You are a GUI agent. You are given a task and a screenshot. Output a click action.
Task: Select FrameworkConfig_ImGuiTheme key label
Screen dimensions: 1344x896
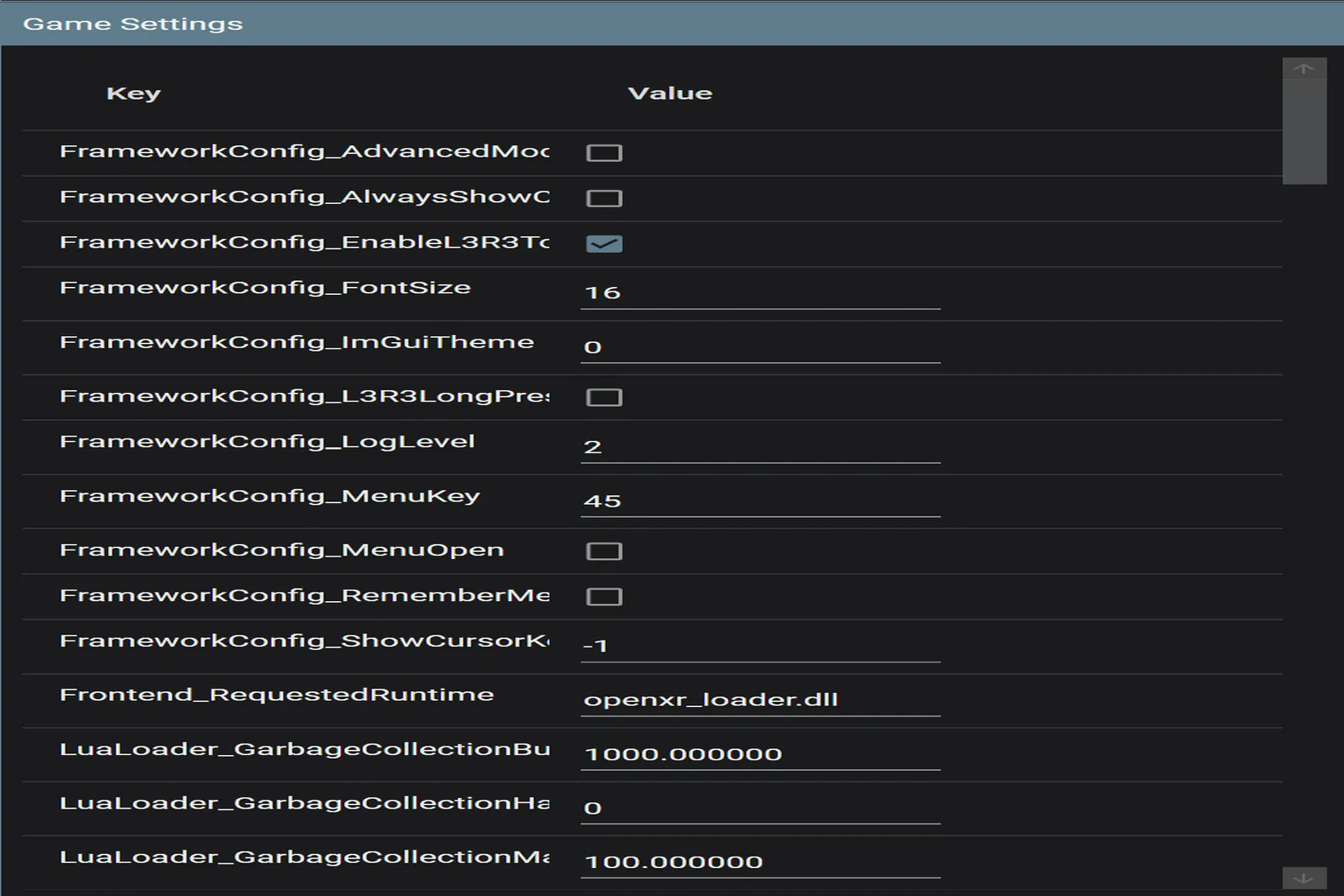297,342
